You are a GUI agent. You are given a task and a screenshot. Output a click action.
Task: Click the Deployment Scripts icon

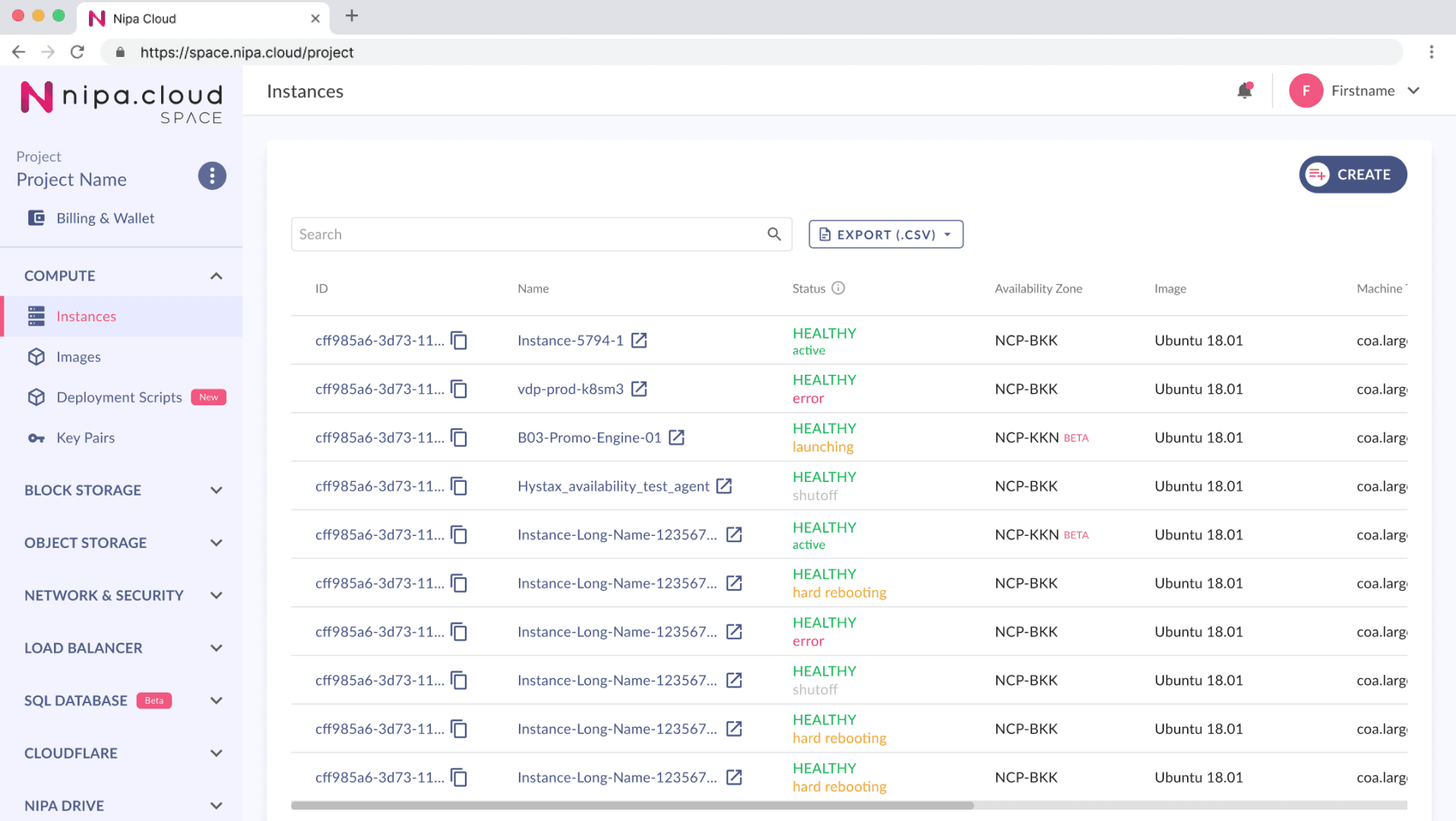(x=36, y=397)
